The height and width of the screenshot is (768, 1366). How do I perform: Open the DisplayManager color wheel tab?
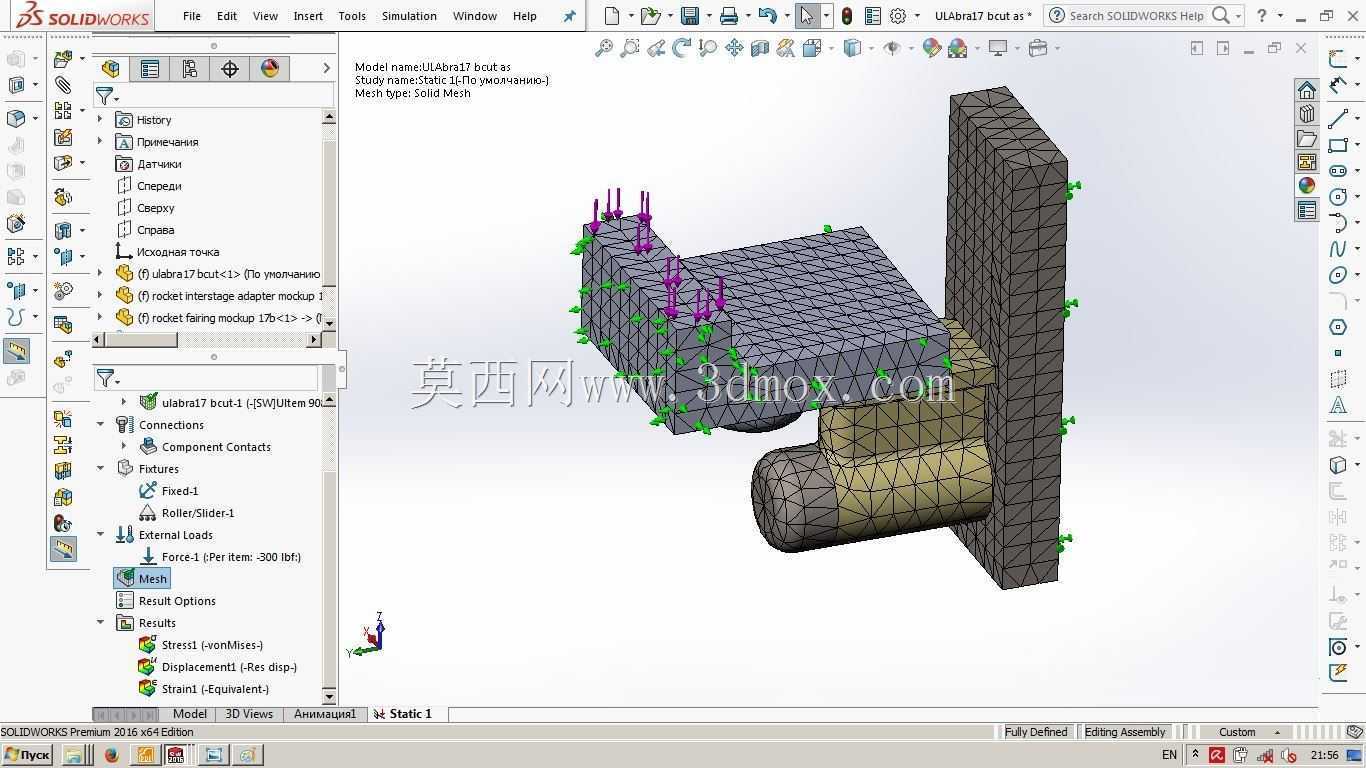click(x=270, y=68)
